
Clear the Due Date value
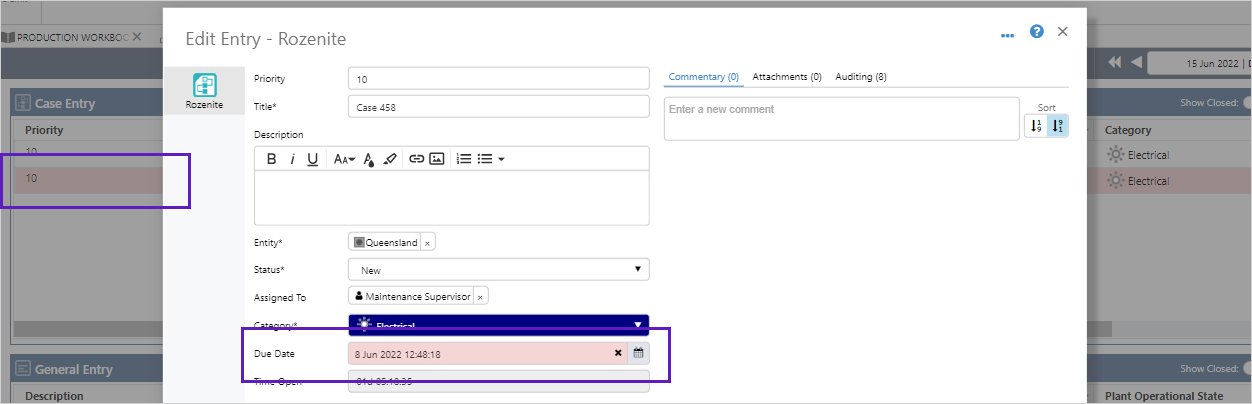coord(618,353)
